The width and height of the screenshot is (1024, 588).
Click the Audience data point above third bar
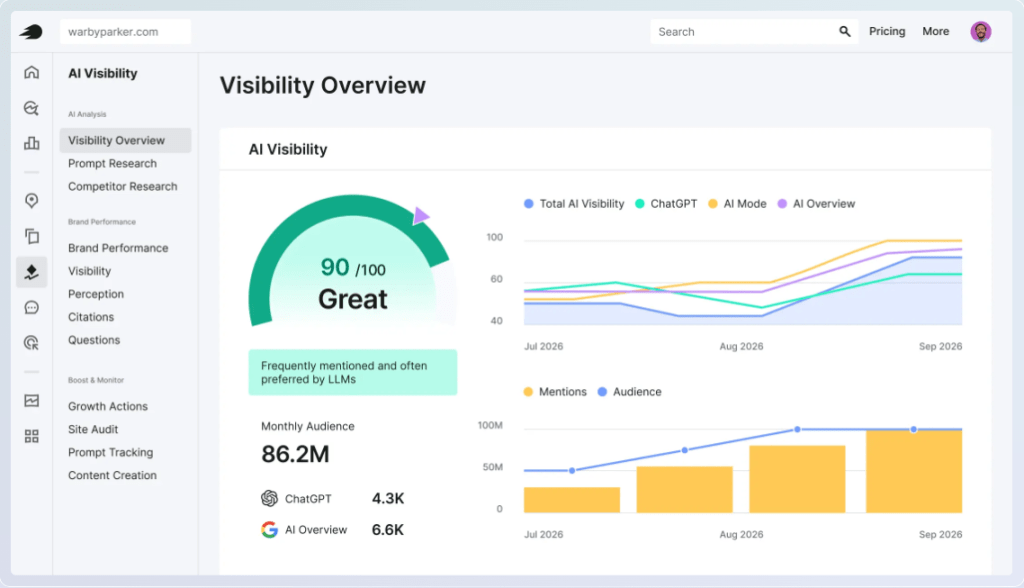(797, 429)
